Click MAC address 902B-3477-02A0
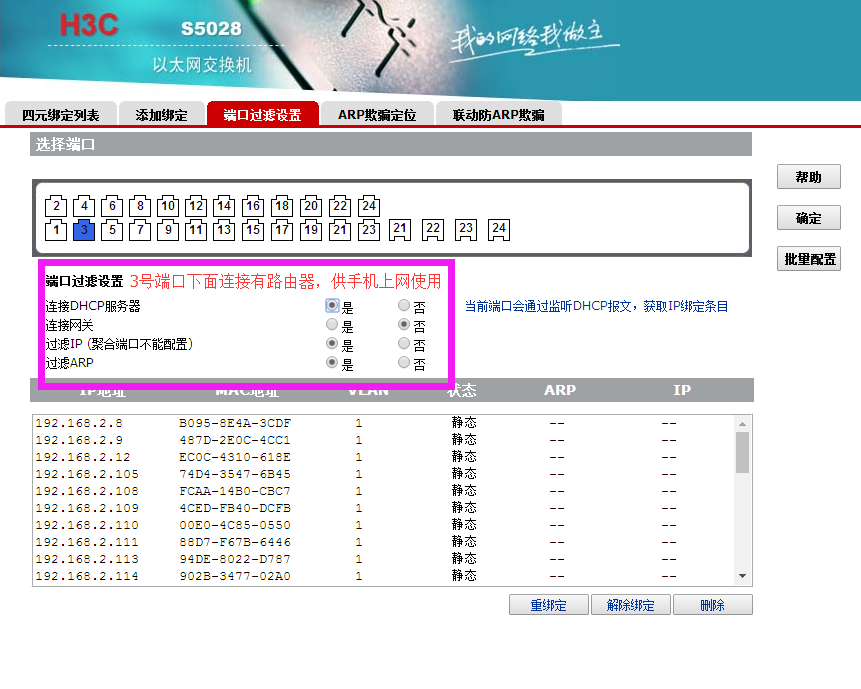Image resolution: width=861 pixels, height=689 pixels. click(x=234, y=576)
